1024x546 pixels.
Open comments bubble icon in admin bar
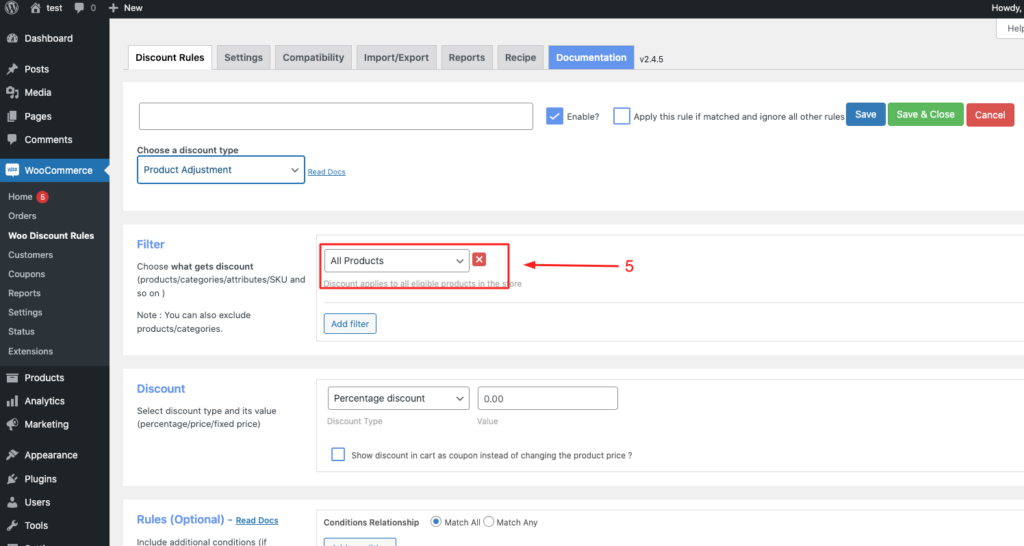point(79,8)
